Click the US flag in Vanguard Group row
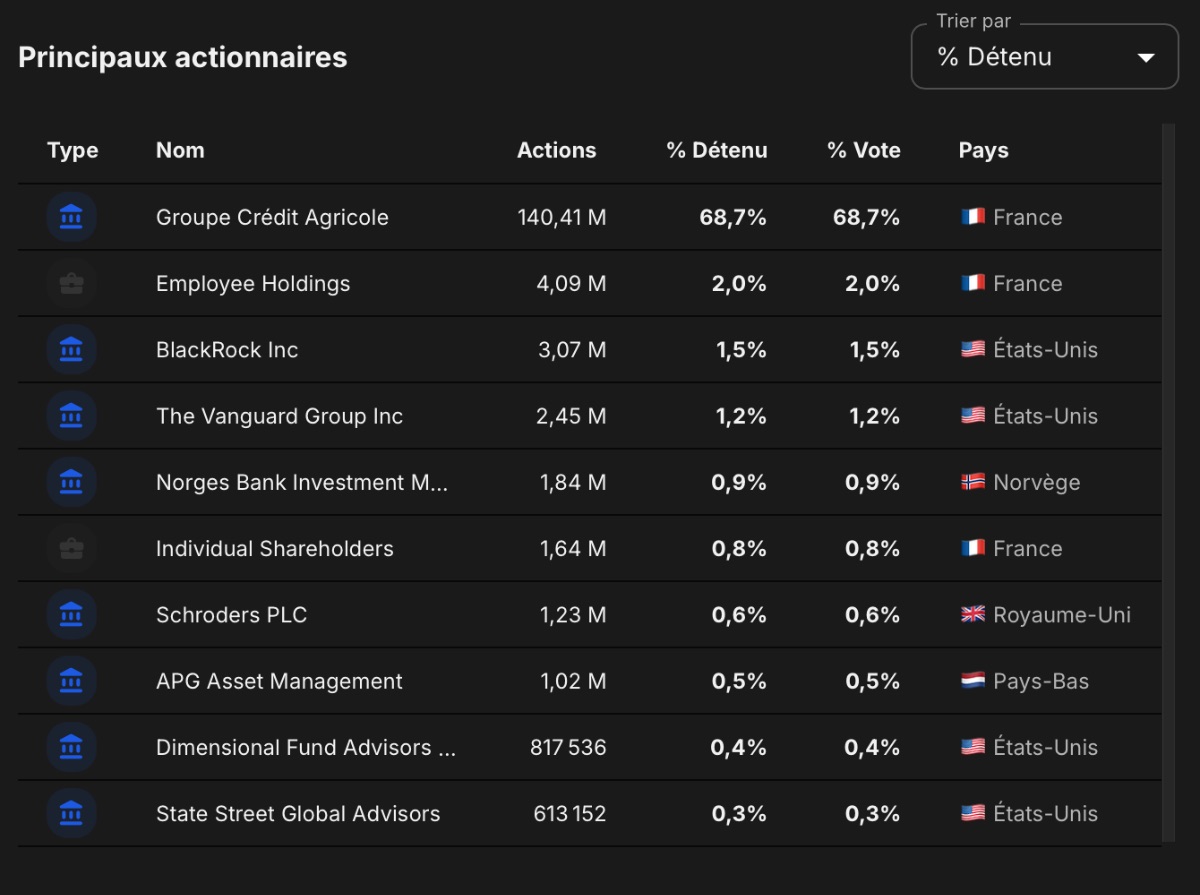Screen dimensions: 1200x895 [x=973, y=416]
